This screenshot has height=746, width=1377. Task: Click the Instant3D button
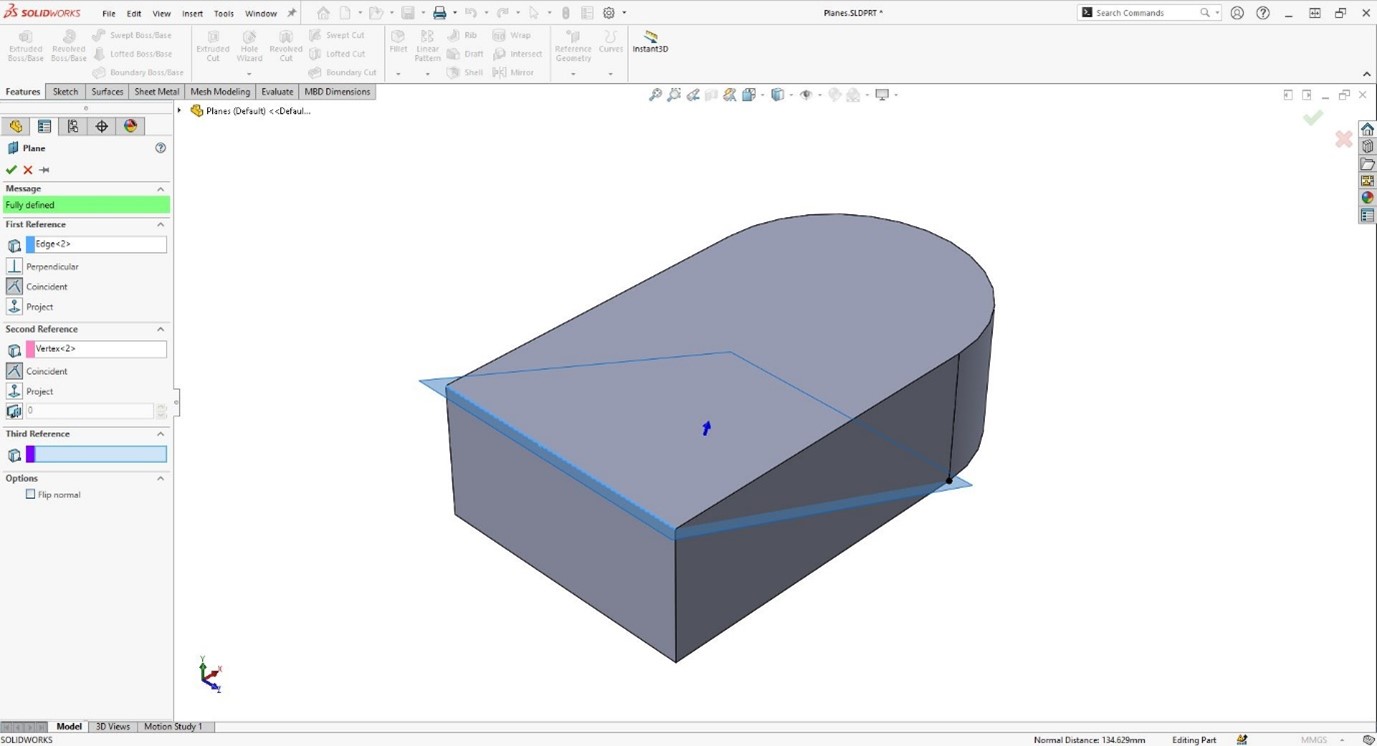[x=650, y=42]
